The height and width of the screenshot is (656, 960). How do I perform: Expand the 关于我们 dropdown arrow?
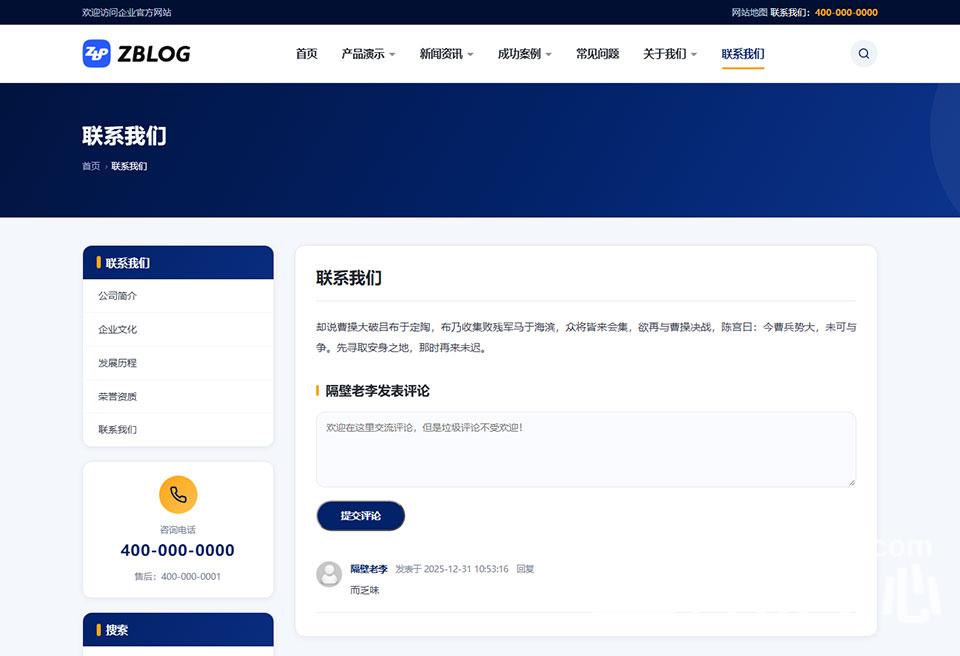694,55
